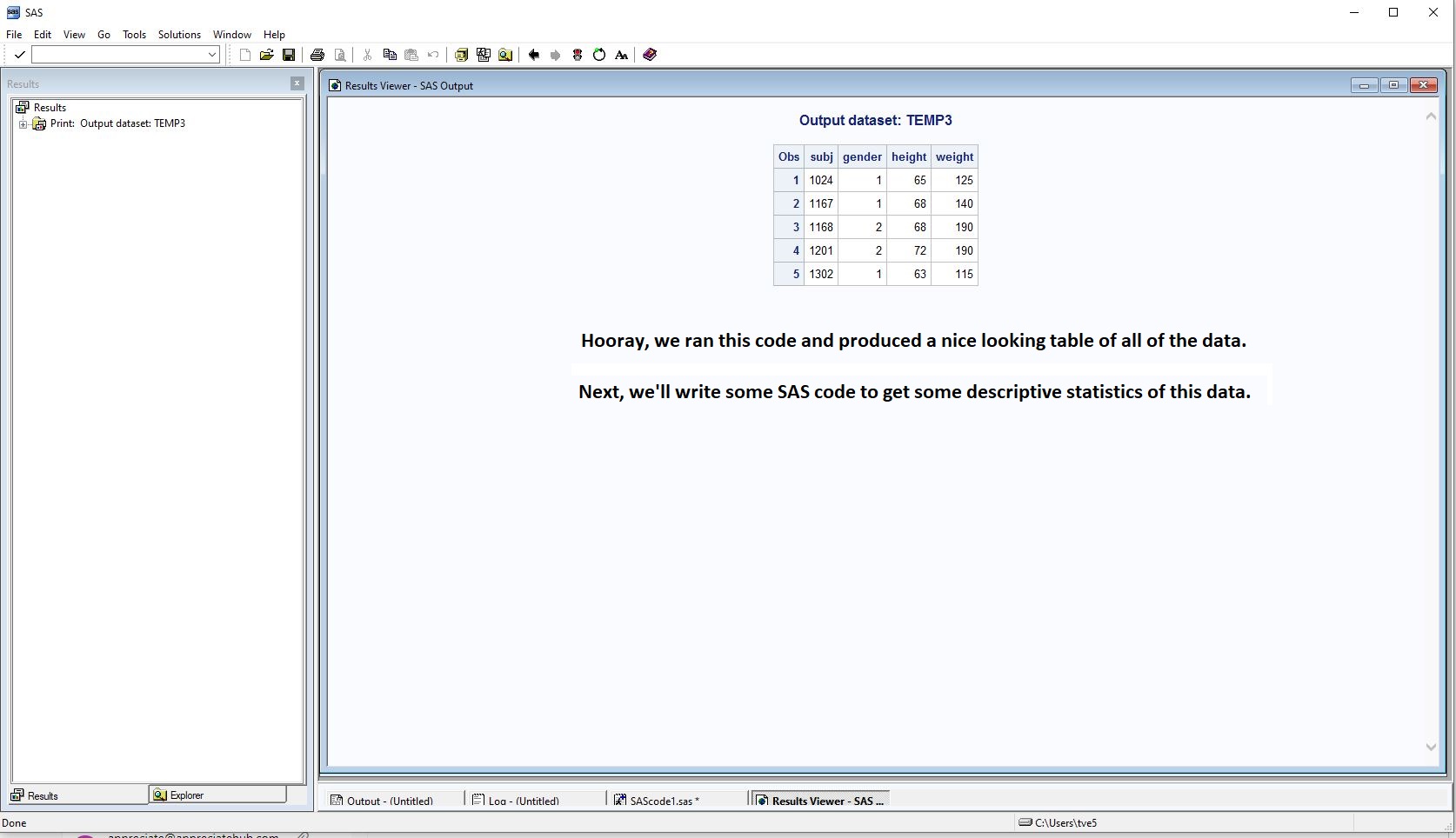Open the command box dropdown arrow

point(211,55)
